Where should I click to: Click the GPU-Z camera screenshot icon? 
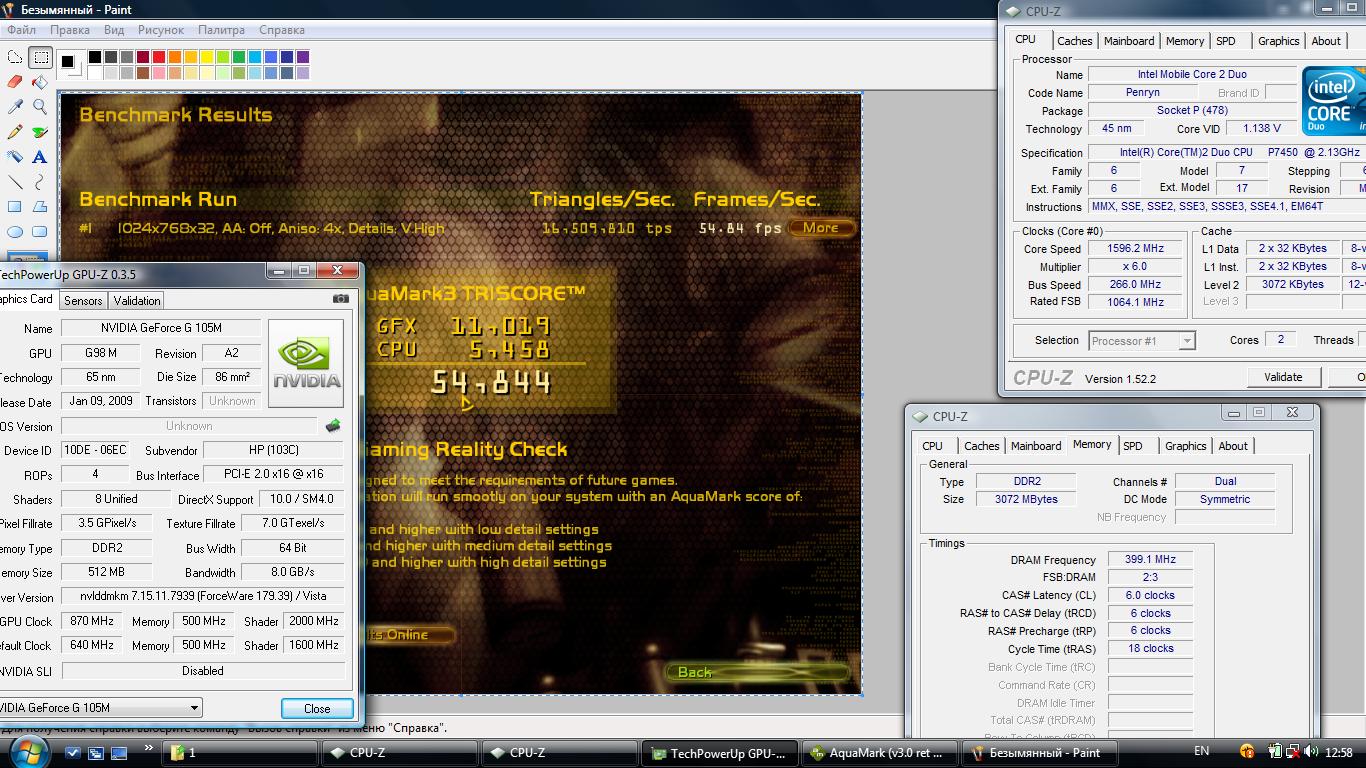point(341,299)
